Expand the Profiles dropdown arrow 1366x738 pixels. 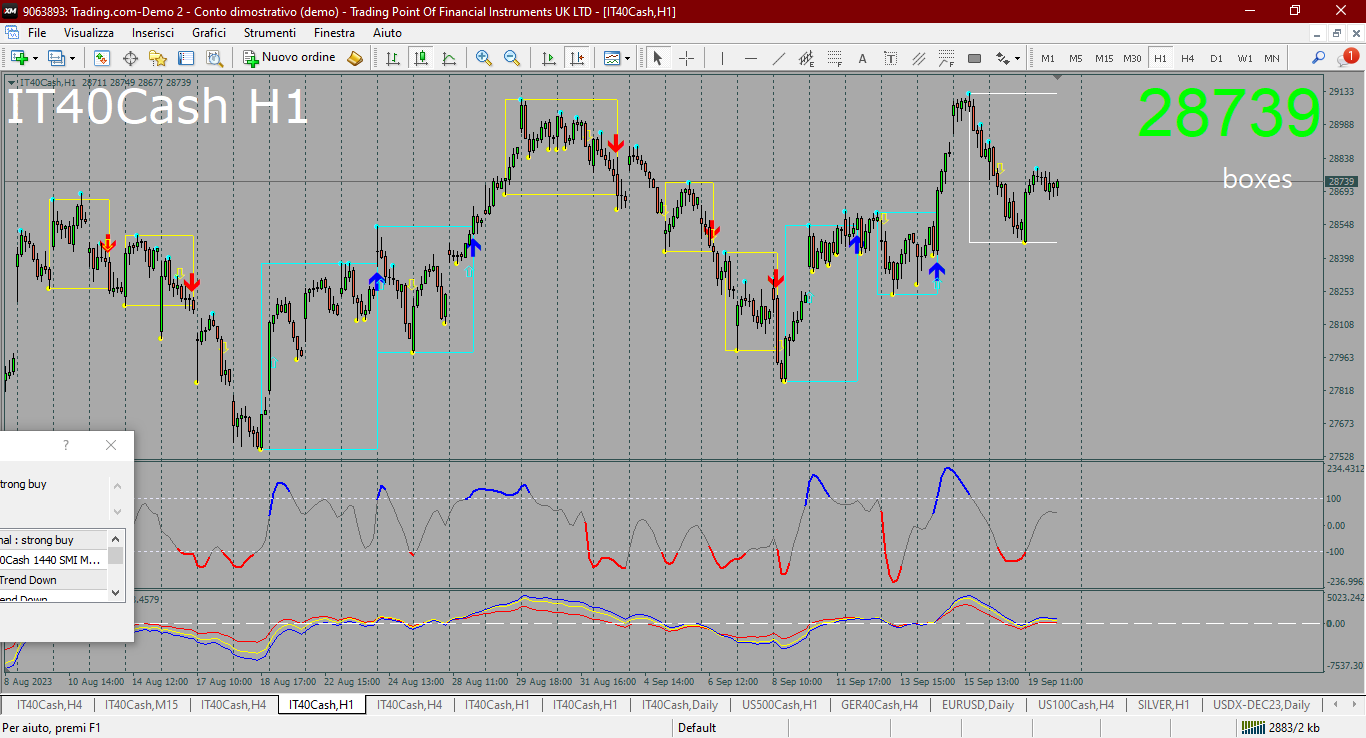tap(72, 58)
